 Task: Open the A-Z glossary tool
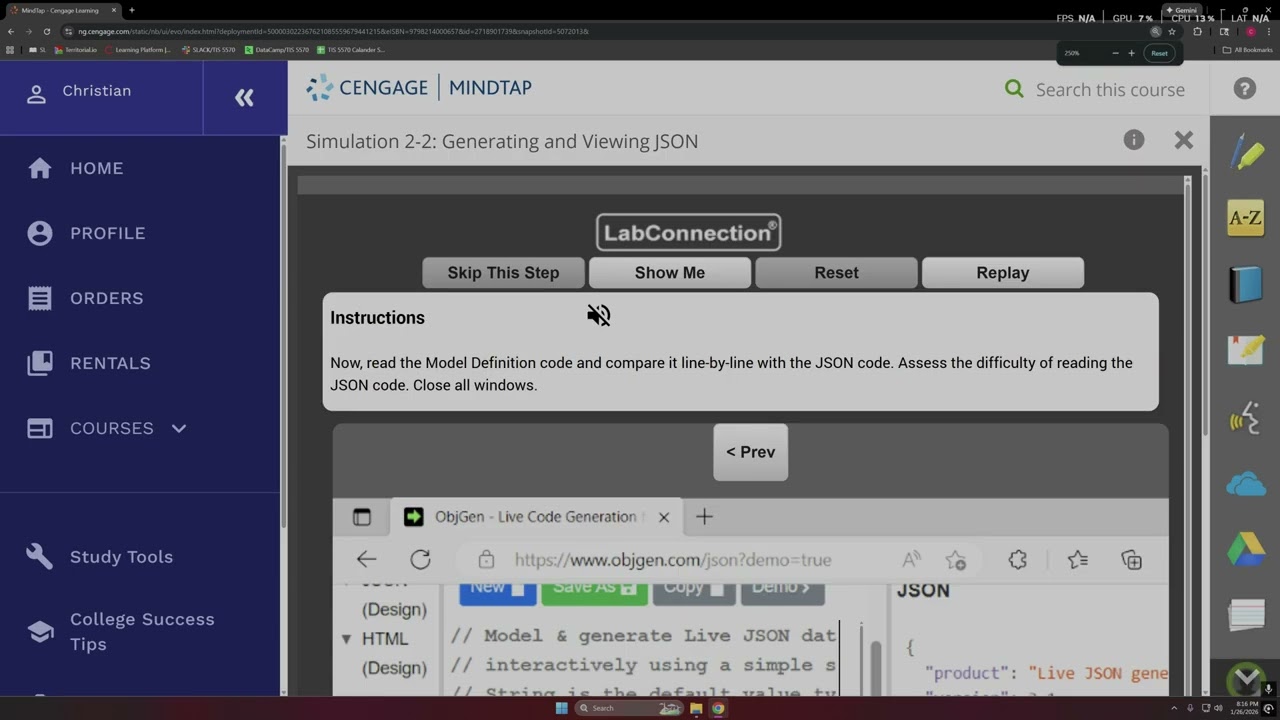(1246, 218)
